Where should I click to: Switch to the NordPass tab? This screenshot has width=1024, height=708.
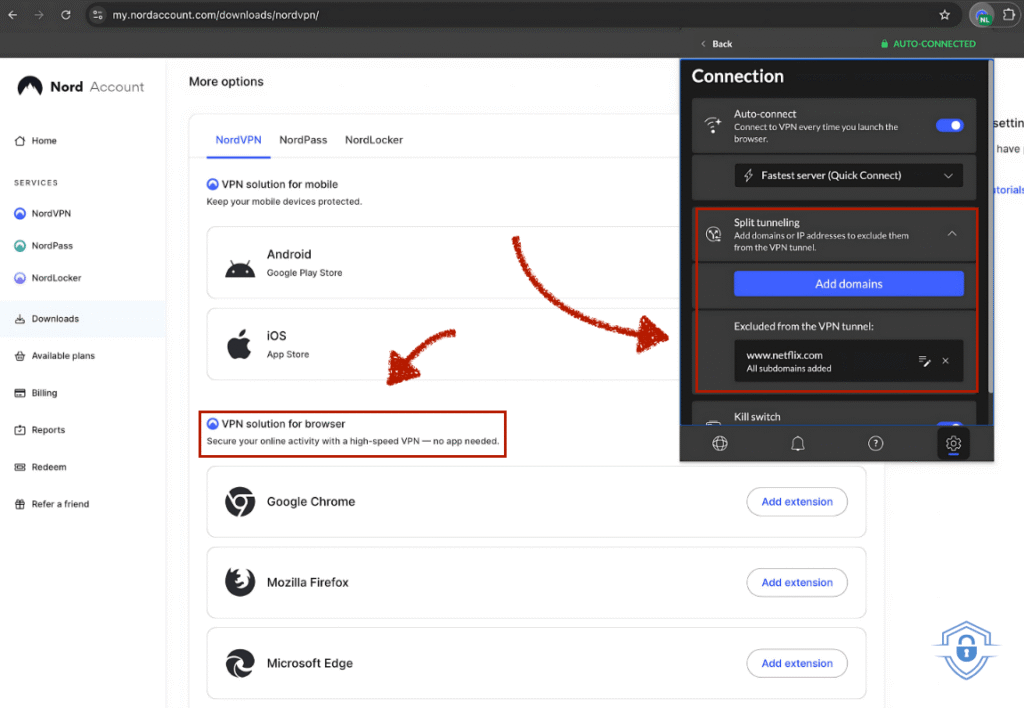pyautogui.click(x=303, y=140)
